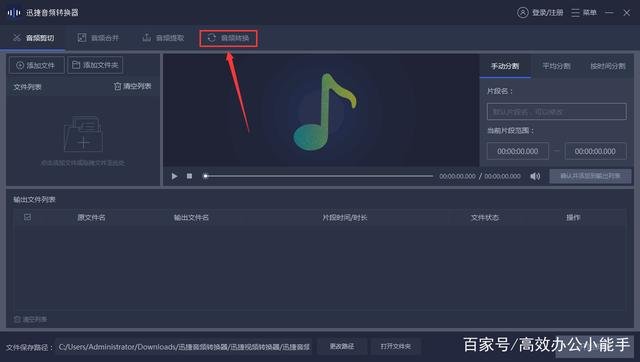640x362 pixels.
Task: Click the 文件列表 label
Action: coord(27,87)
